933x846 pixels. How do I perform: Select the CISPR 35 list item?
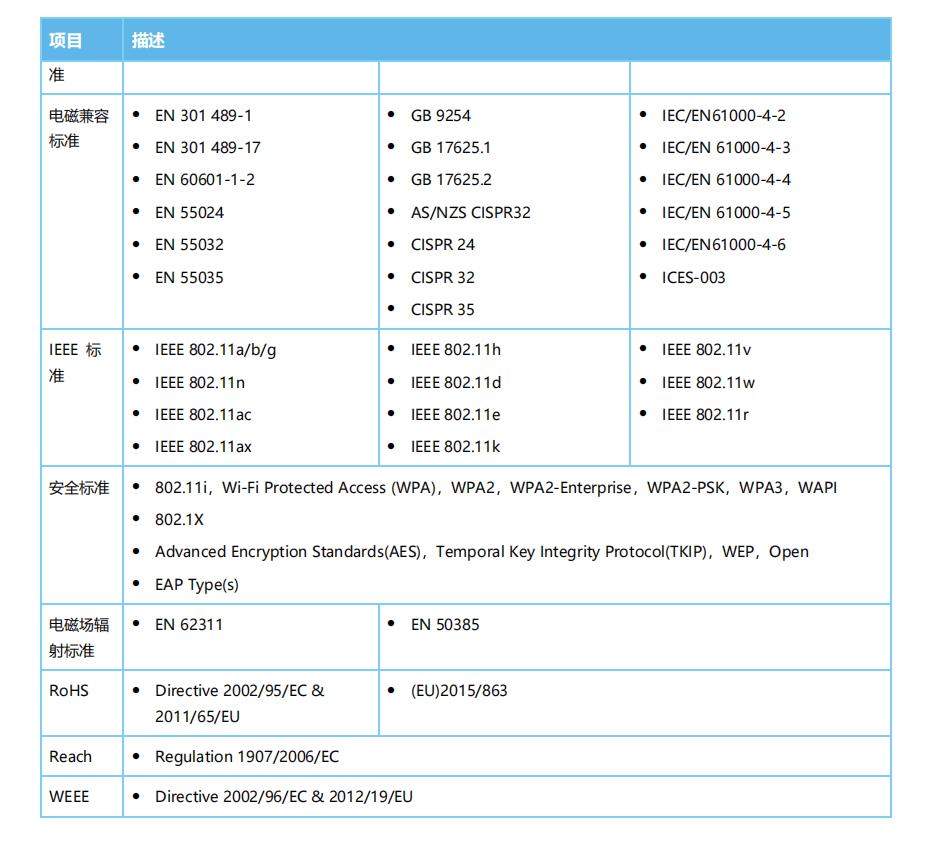pyautogui.click(x=442, y=309)
